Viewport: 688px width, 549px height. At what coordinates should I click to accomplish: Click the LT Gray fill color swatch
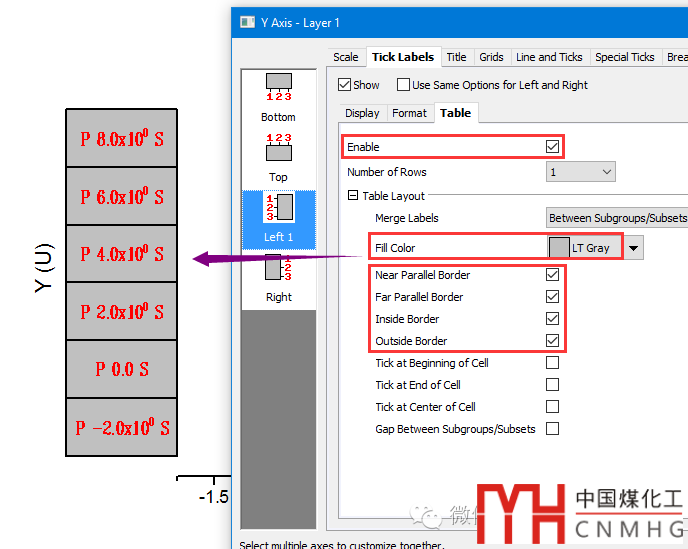[559, 248]
